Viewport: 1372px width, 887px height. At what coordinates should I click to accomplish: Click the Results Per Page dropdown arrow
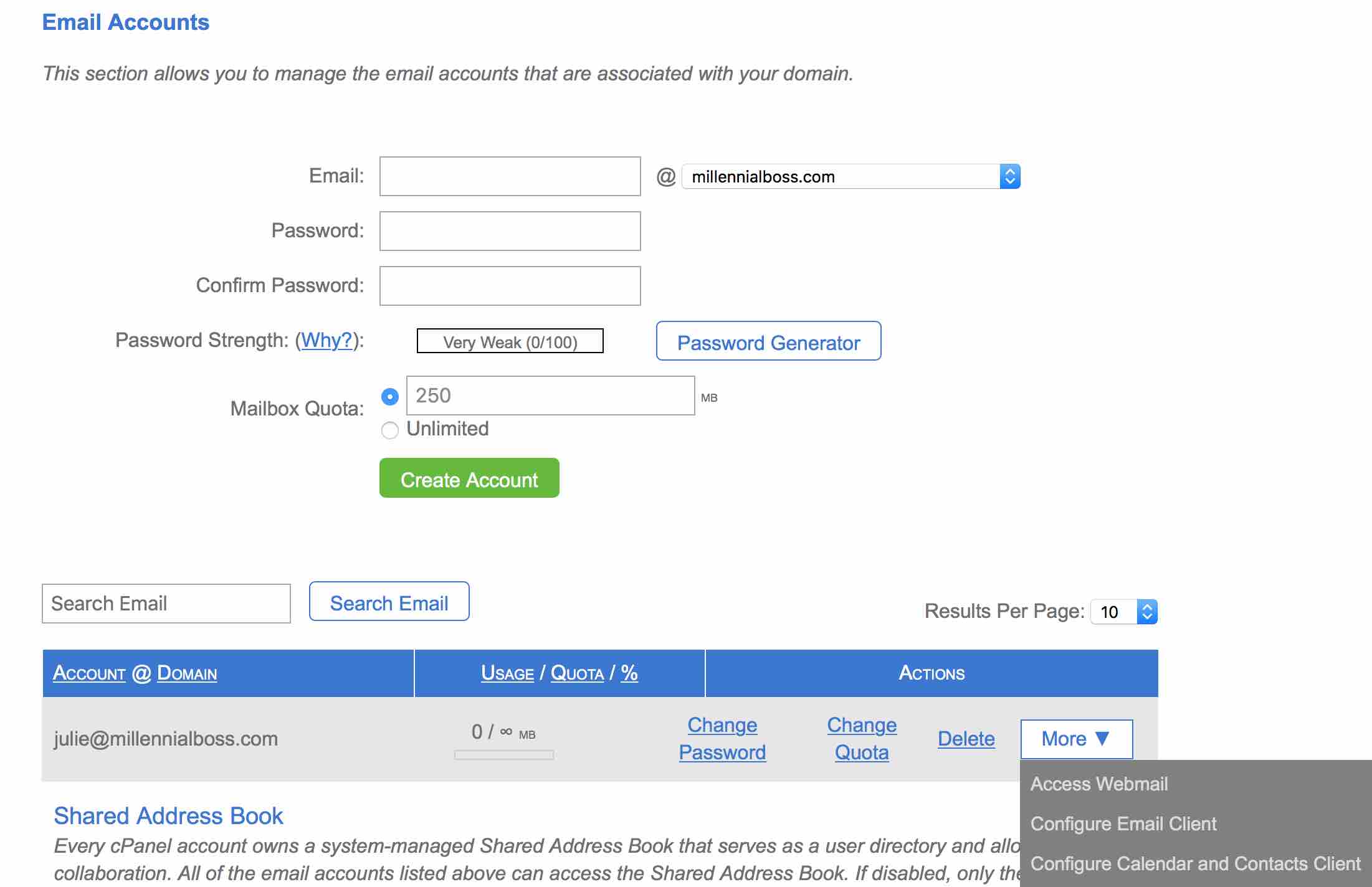1147,610
